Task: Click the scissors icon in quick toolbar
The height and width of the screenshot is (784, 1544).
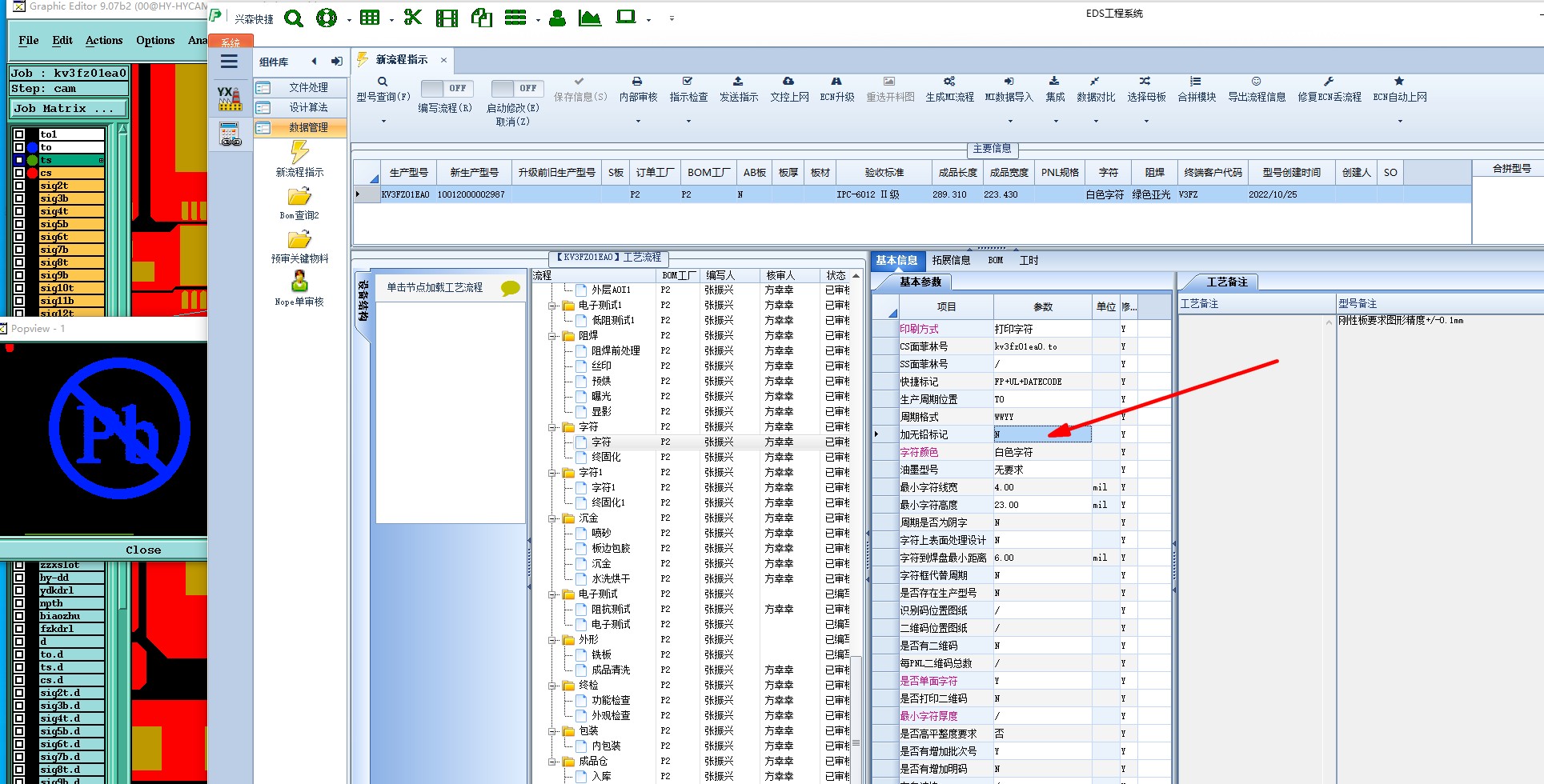Action: click(x=413, y=17)
